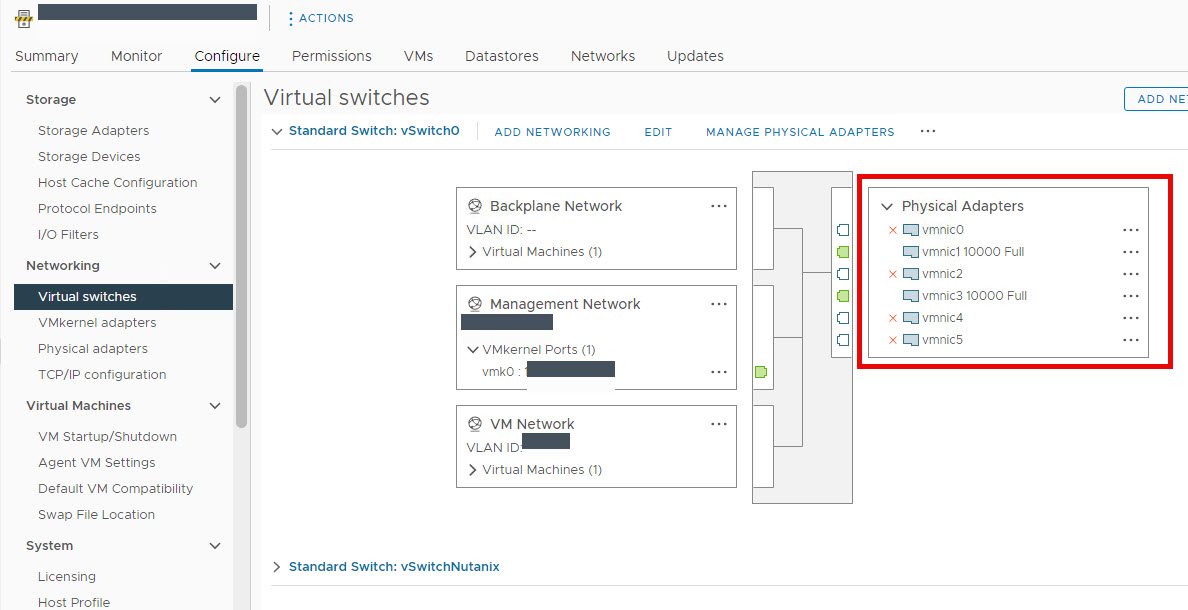This screenshot has height=610, width=1188.
Task: Collapse the Physical Adapters list
Action: click(887, 206)
